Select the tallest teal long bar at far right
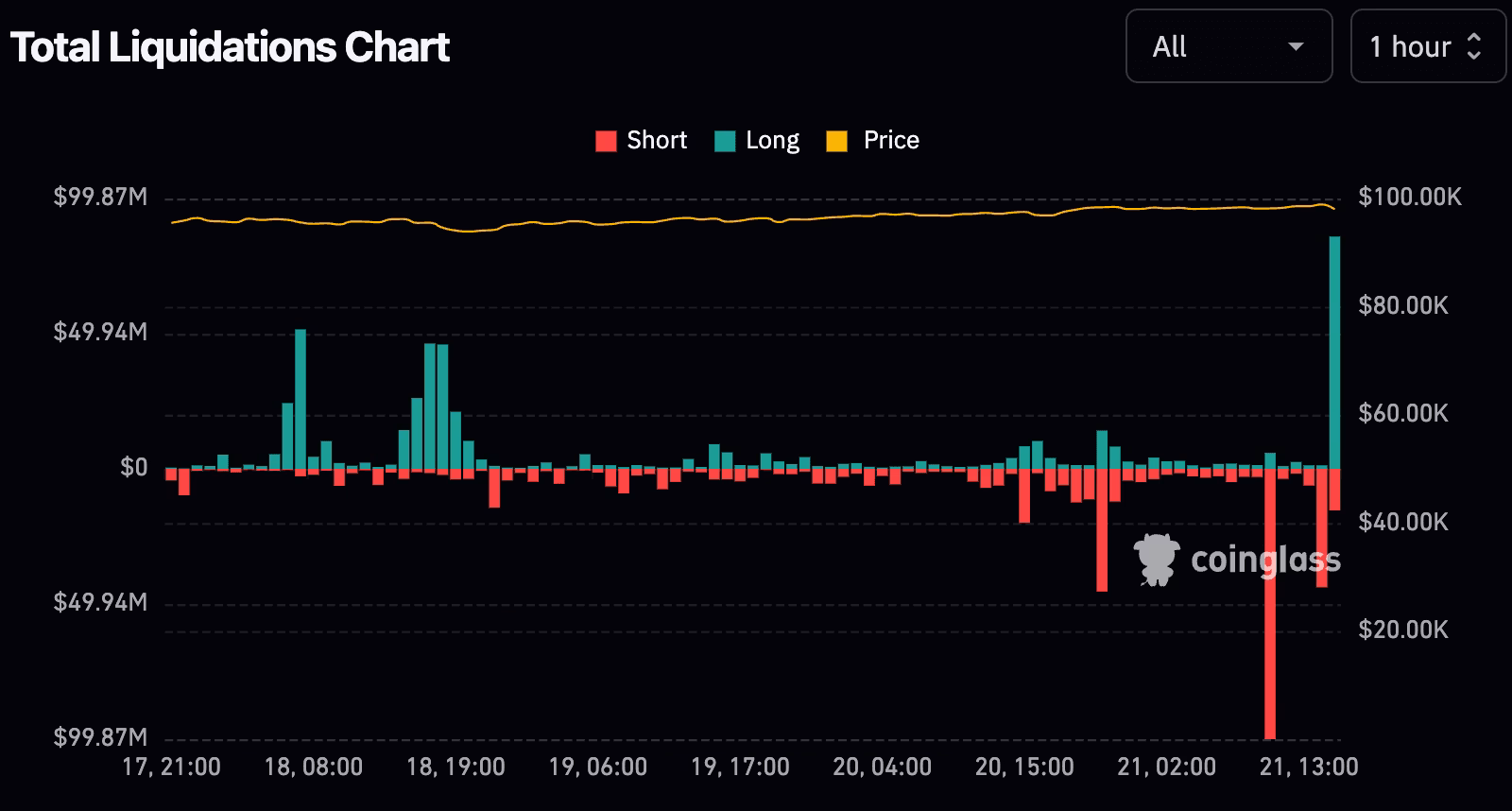 click(1334, 353)
